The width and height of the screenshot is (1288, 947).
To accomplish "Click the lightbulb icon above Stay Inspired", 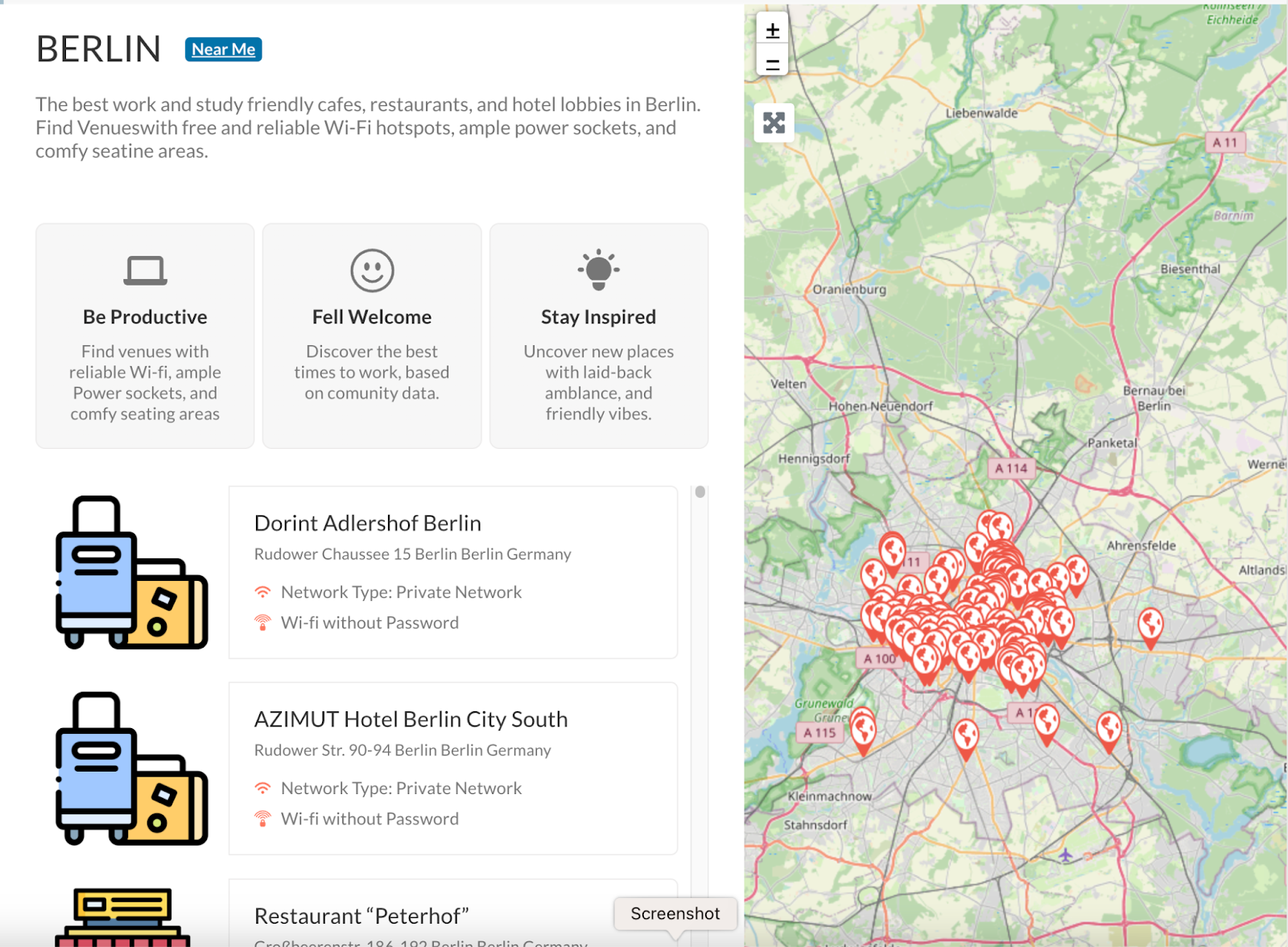I will click(x=599, y=270).
